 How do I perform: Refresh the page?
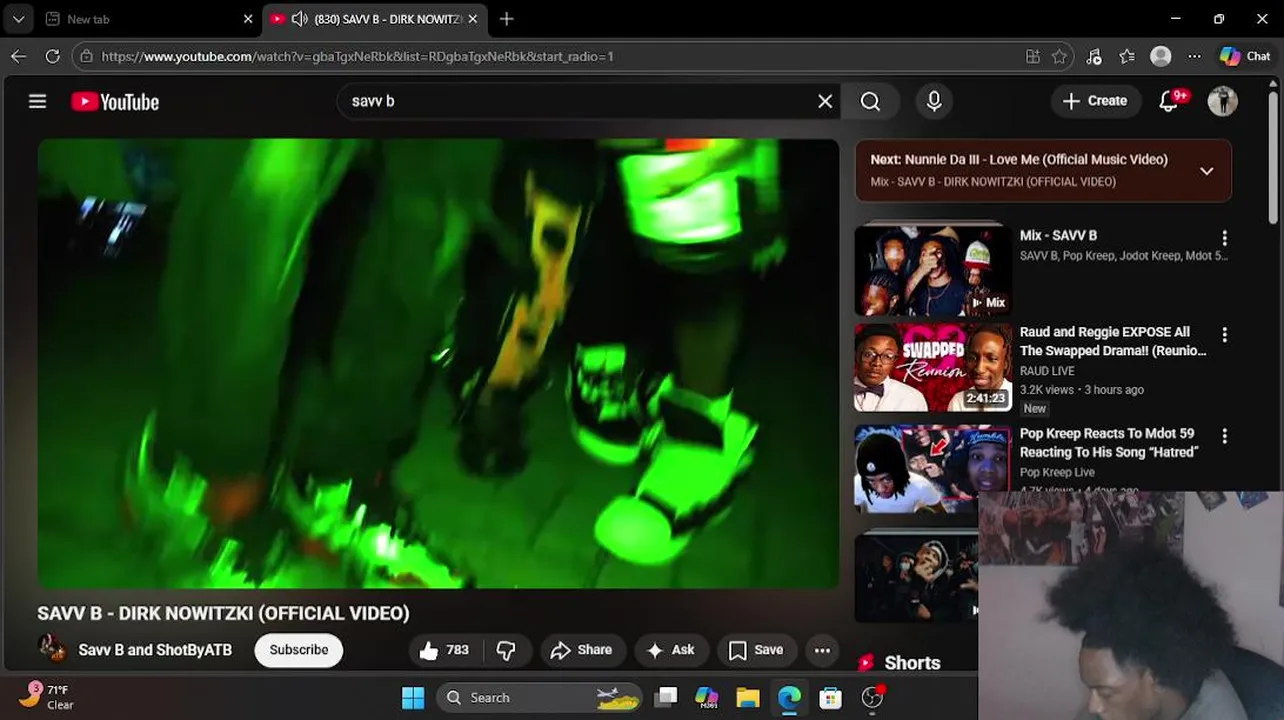(x=52, y=56)
